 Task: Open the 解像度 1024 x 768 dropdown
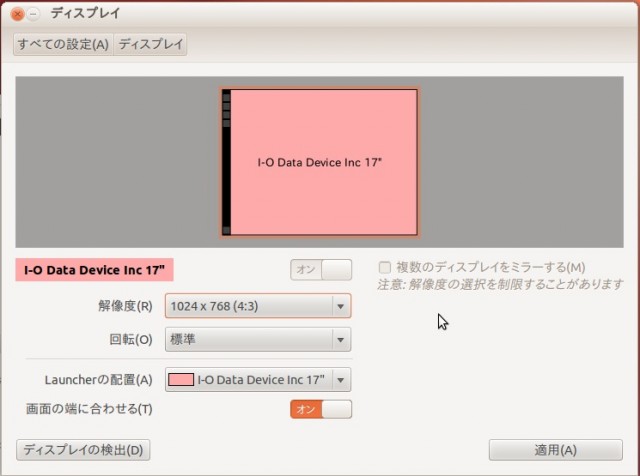click(258, 306)
